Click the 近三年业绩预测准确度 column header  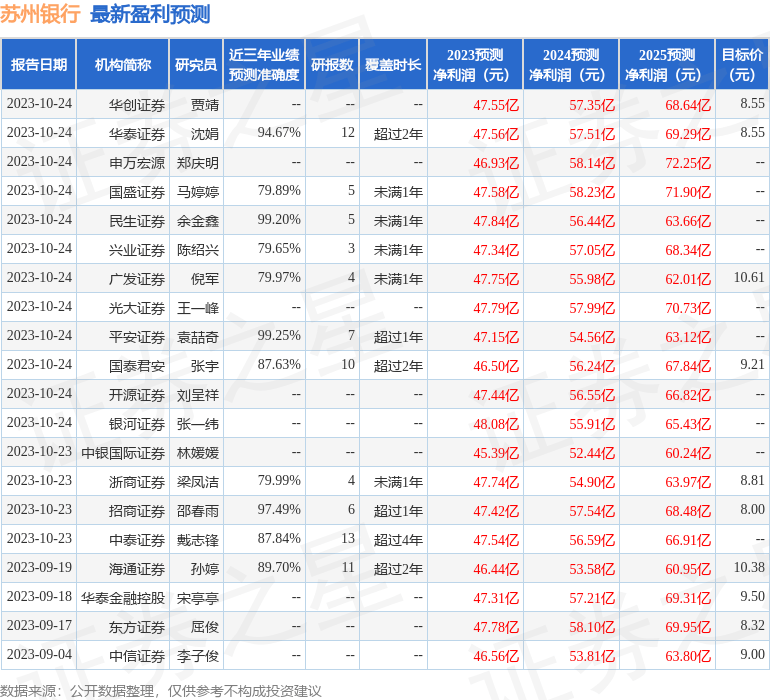click(x=264, y=65)
